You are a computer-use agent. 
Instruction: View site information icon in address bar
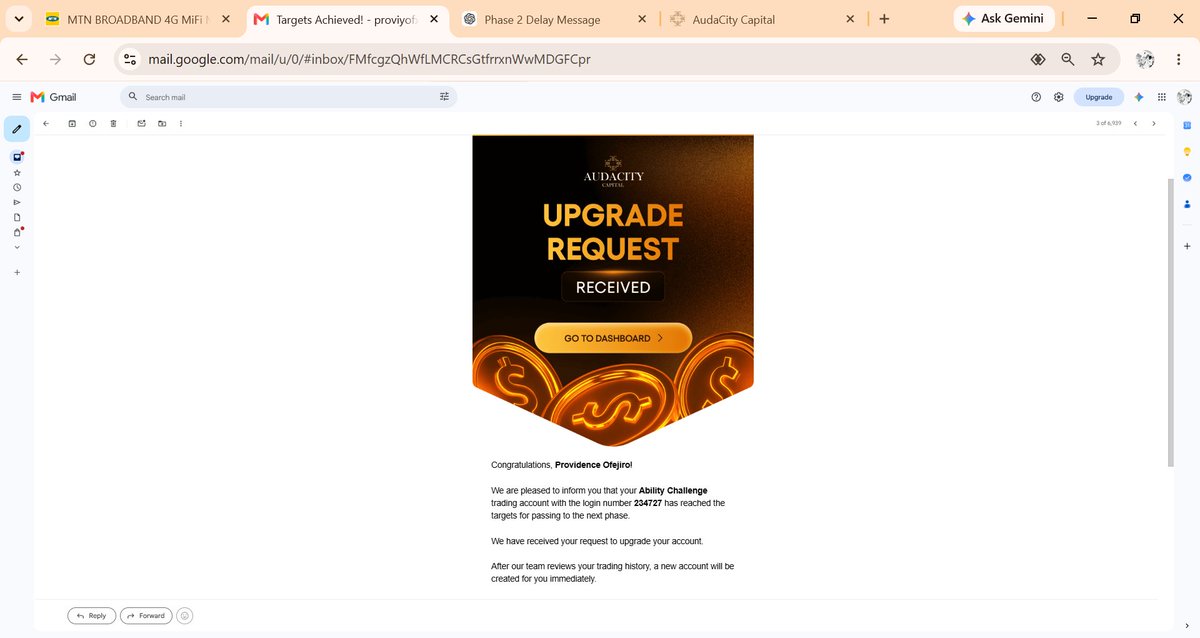point(130,60)
